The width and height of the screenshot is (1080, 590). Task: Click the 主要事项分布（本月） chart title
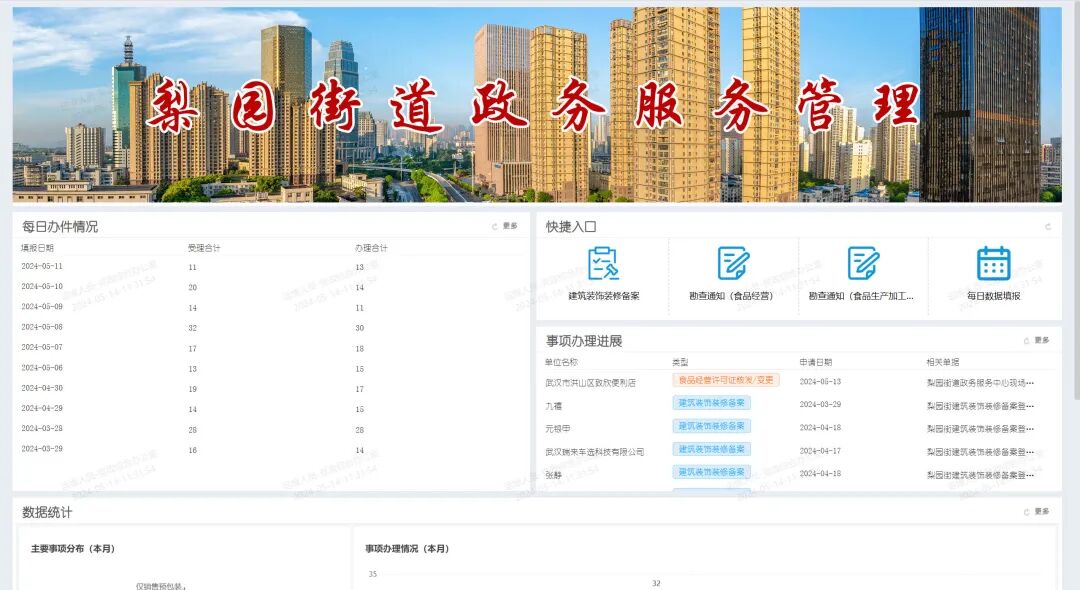pyautogui.click(x=72, y=549)
